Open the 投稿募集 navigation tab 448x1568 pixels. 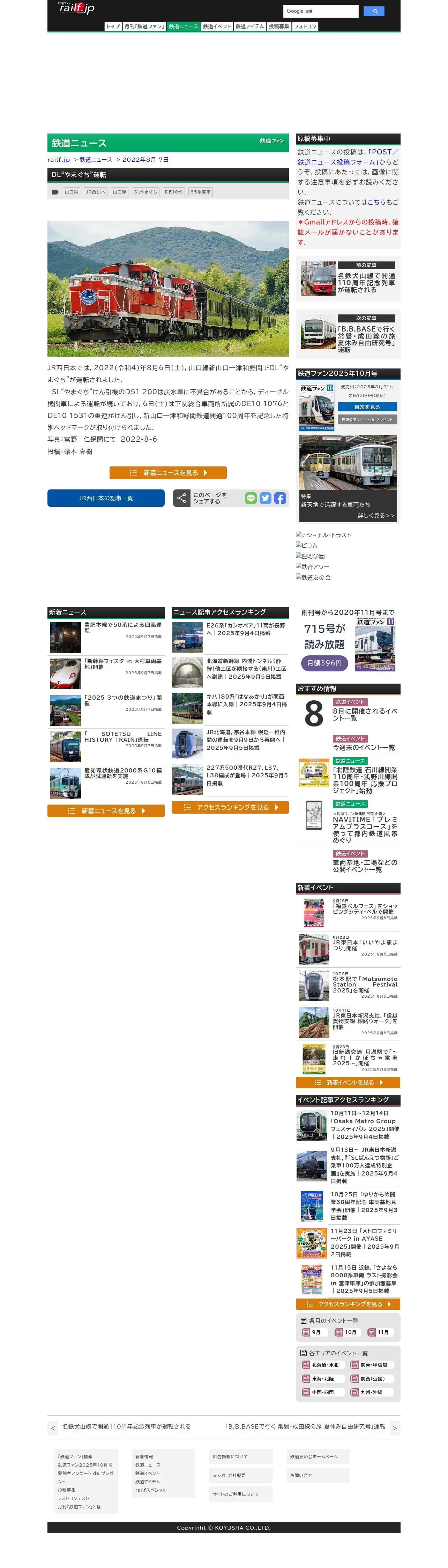pyautogui.click(x=279, y=26)
